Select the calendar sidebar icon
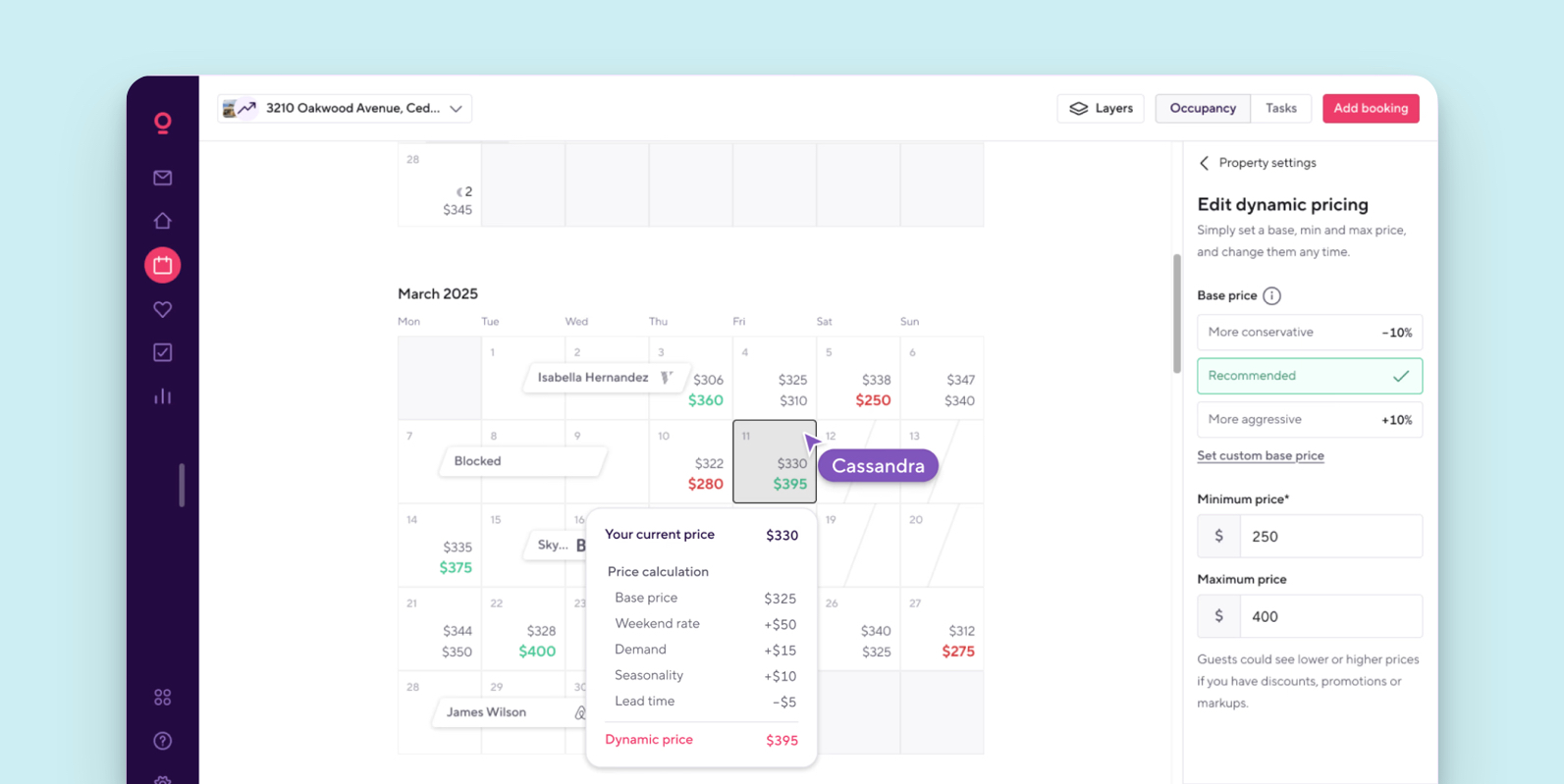This screenshot has height=784, width=1564. point(163,265)
